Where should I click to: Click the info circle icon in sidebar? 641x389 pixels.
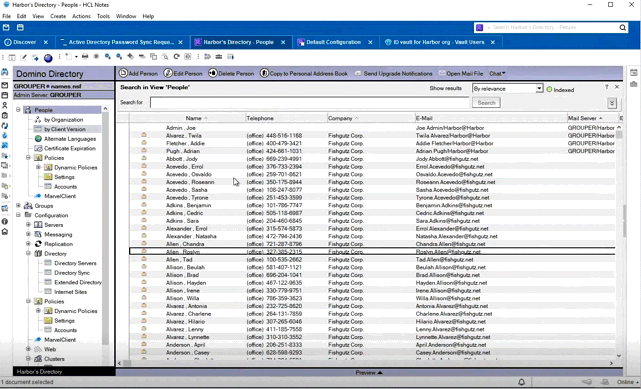pyautogui.click(x=5, y=221)
